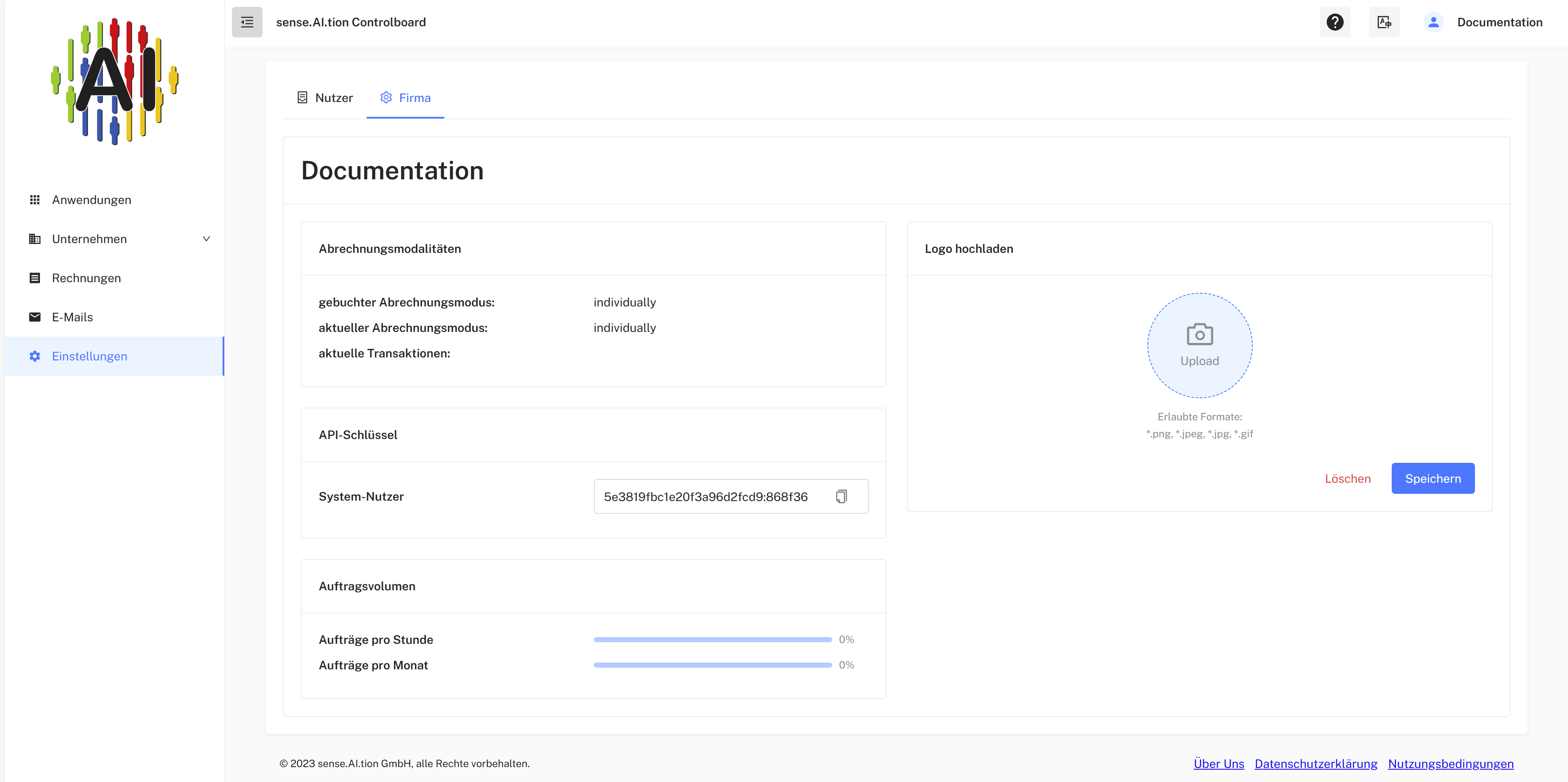Click the System-Nutzer API key field

click(731, 496)
